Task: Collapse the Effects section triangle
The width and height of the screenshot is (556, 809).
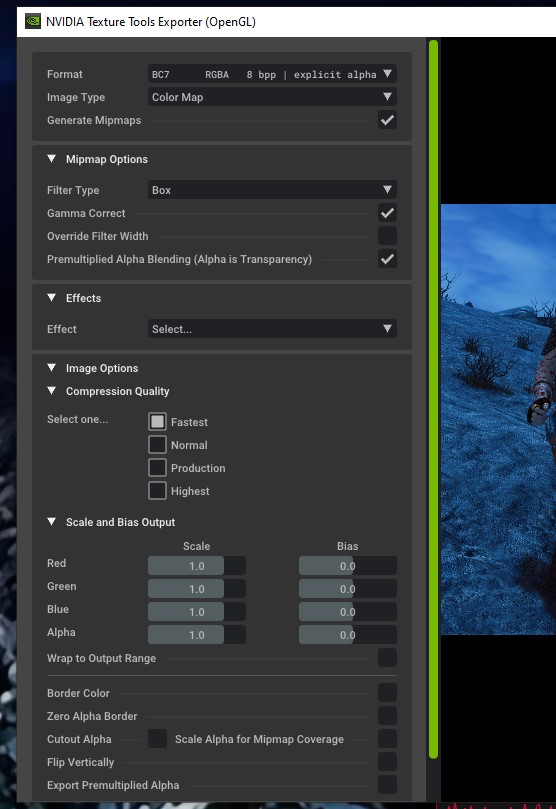Action: coord(52,298)
